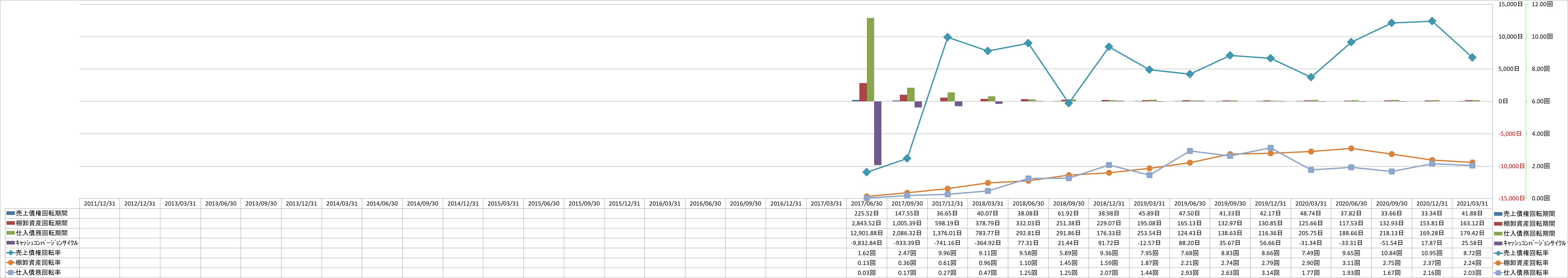Click the 8.00回 secondary axis label
Image resolution: width=1568 pixels, height=278 pixels.
click(1541, 69)
